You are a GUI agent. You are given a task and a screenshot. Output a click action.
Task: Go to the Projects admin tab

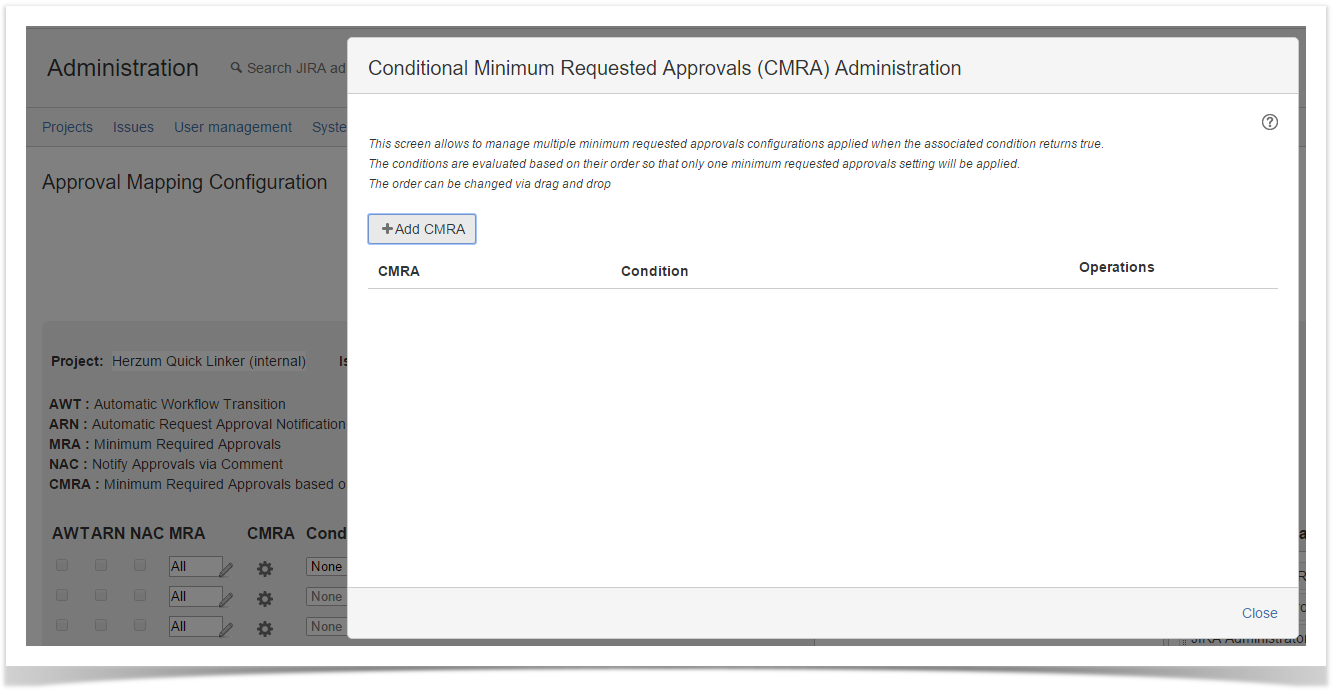pyautogui.click(x=67, y=127)
